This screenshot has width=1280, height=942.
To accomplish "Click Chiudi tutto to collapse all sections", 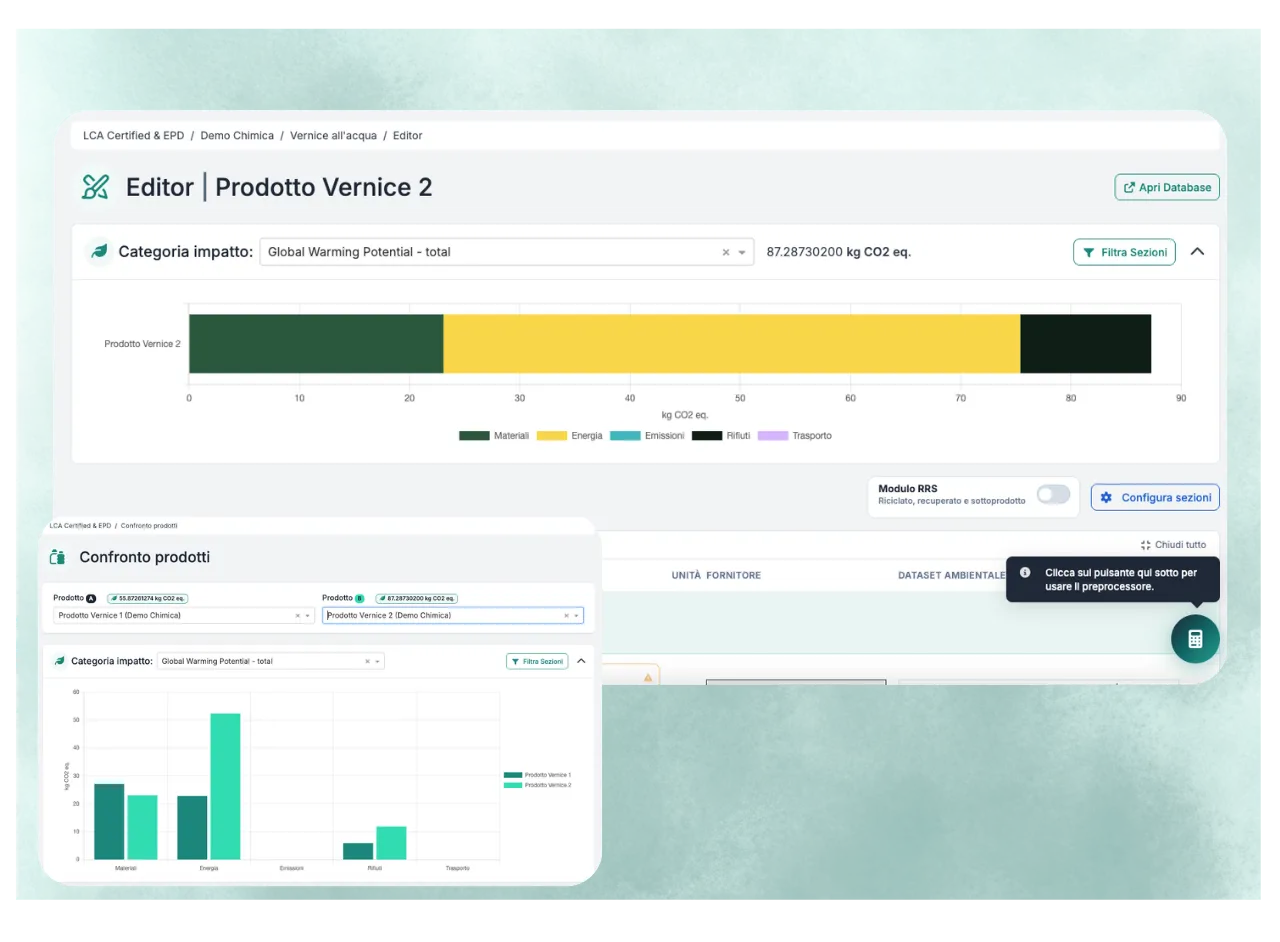I will click(x=1173, y=545).
